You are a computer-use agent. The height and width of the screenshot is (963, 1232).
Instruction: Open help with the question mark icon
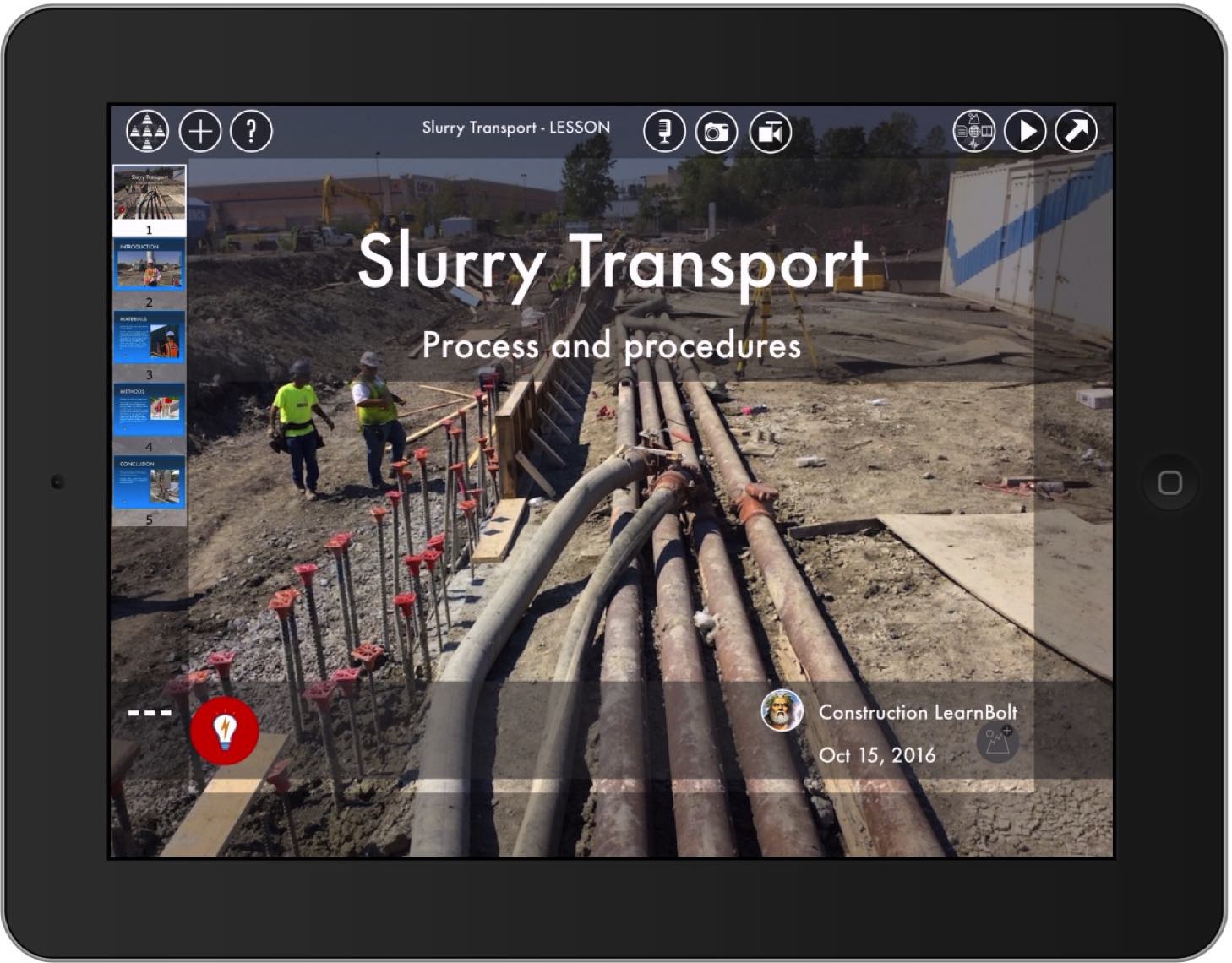tap(251, 132)
